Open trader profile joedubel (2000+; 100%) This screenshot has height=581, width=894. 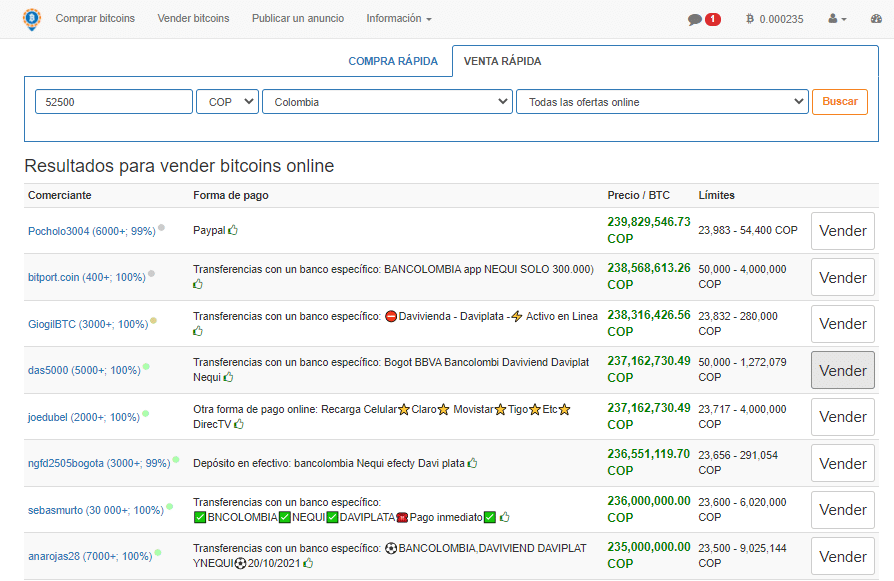pyautogui.click(x=84, y=417)
